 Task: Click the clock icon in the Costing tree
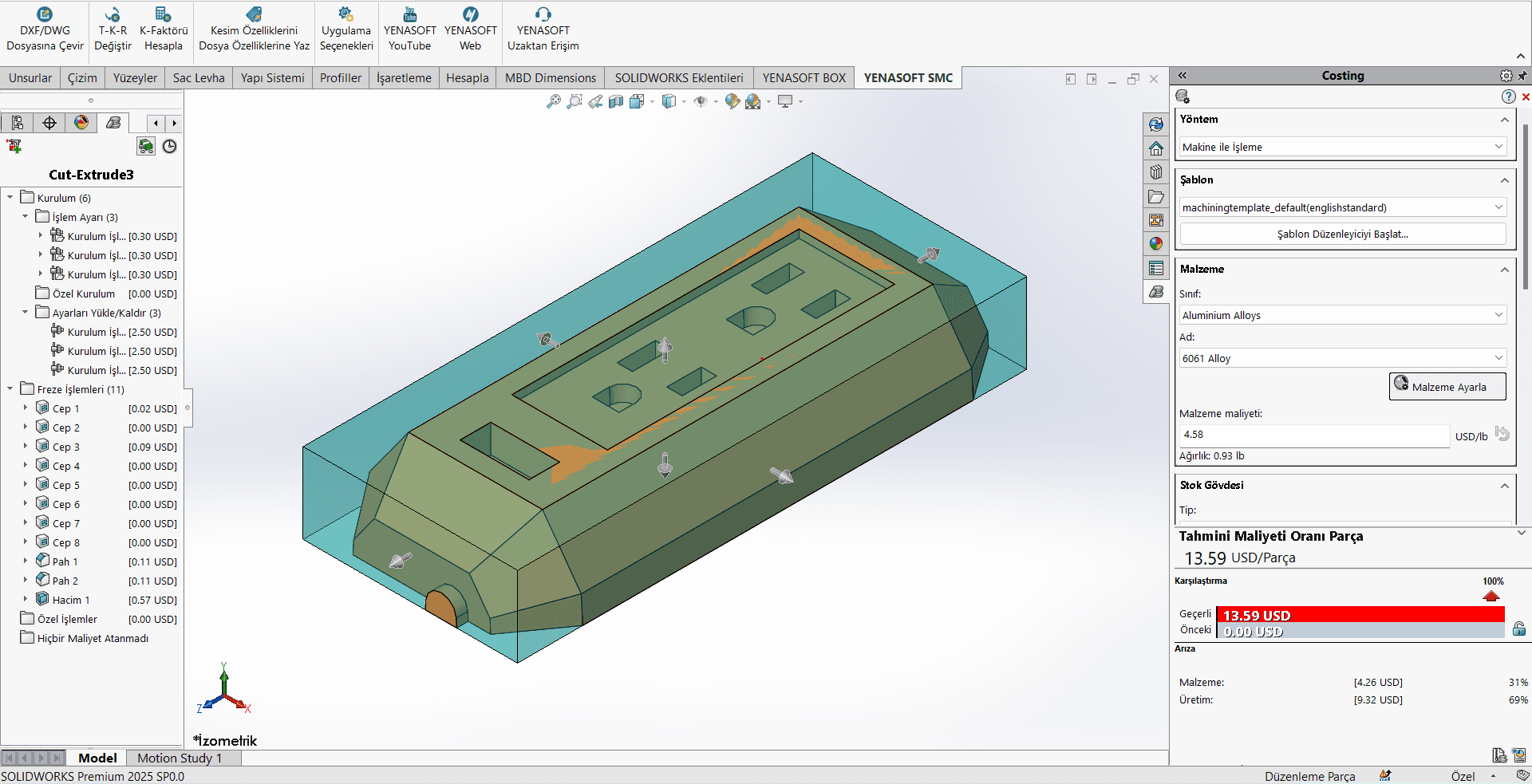pos(169,146)
